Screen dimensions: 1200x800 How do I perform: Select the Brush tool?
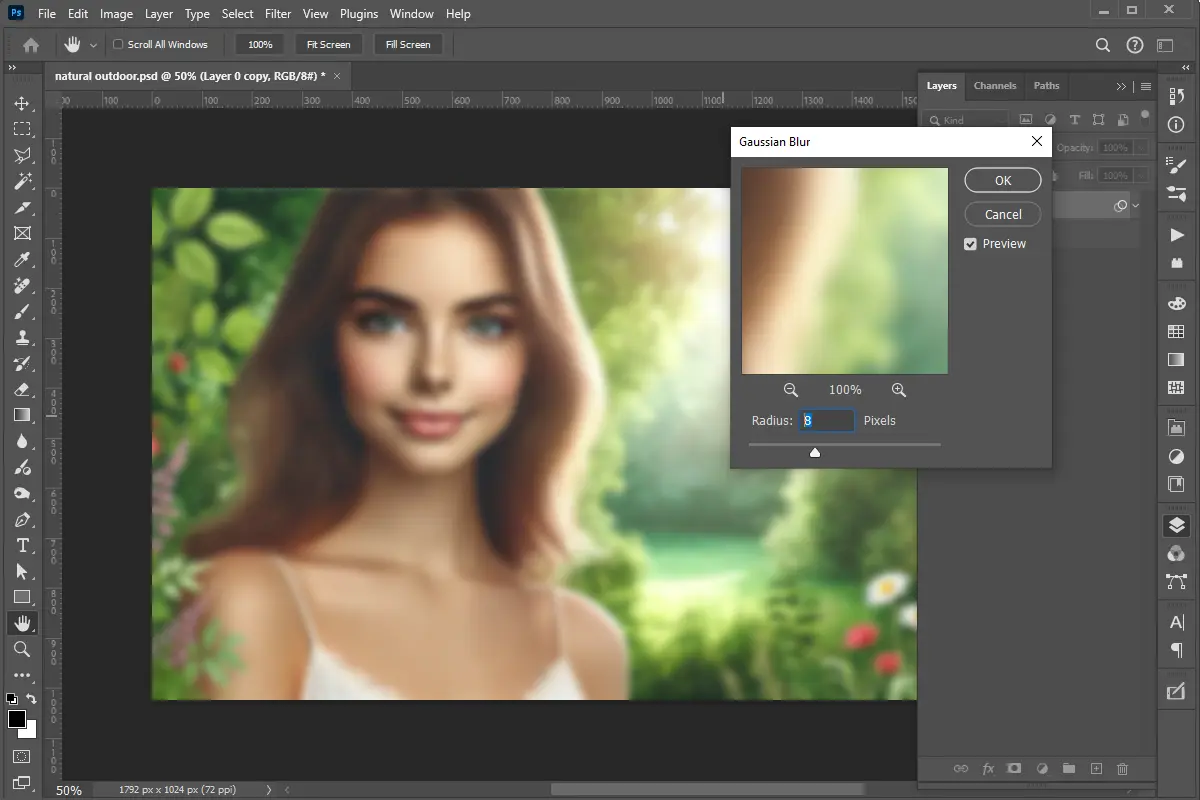22,311
